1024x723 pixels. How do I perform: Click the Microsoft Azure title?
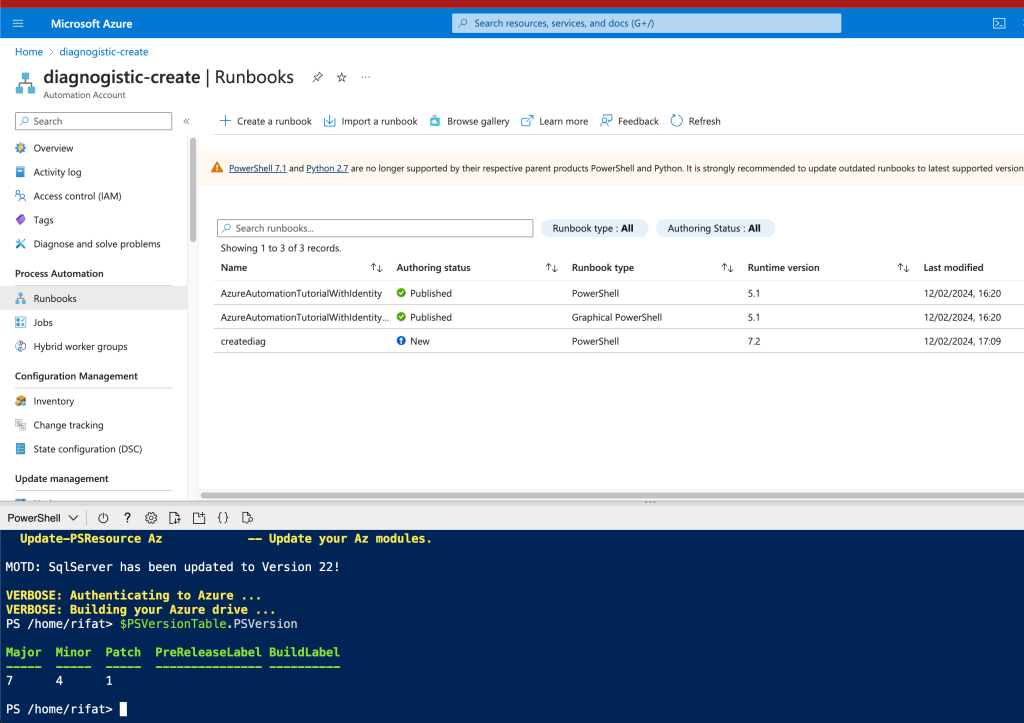coord(91,24)
